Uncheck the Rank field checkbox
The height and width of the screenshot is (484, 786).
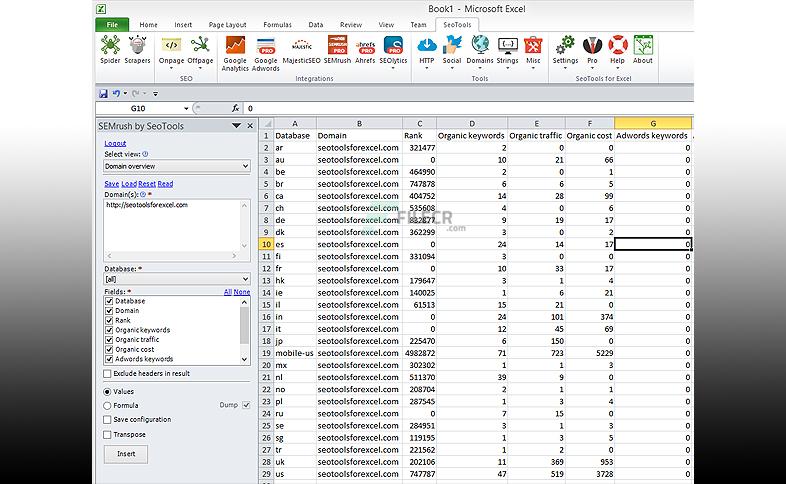pos(109,320)
